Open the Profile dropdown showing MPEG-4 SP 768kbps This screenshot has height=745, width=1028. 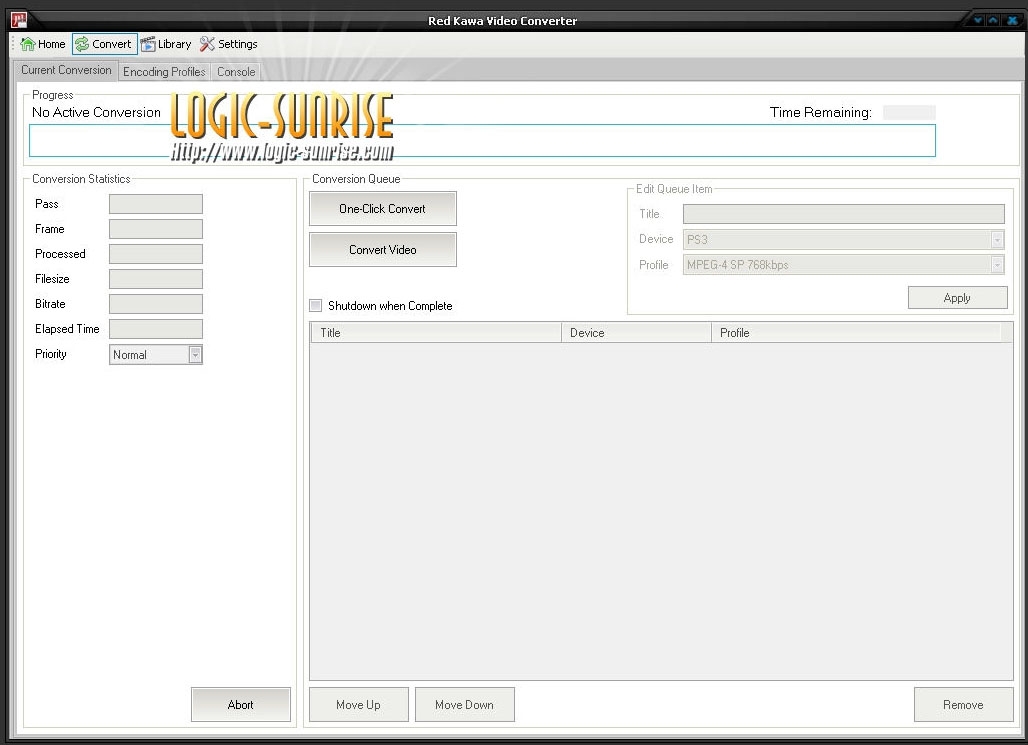click(x=844, y=264)
